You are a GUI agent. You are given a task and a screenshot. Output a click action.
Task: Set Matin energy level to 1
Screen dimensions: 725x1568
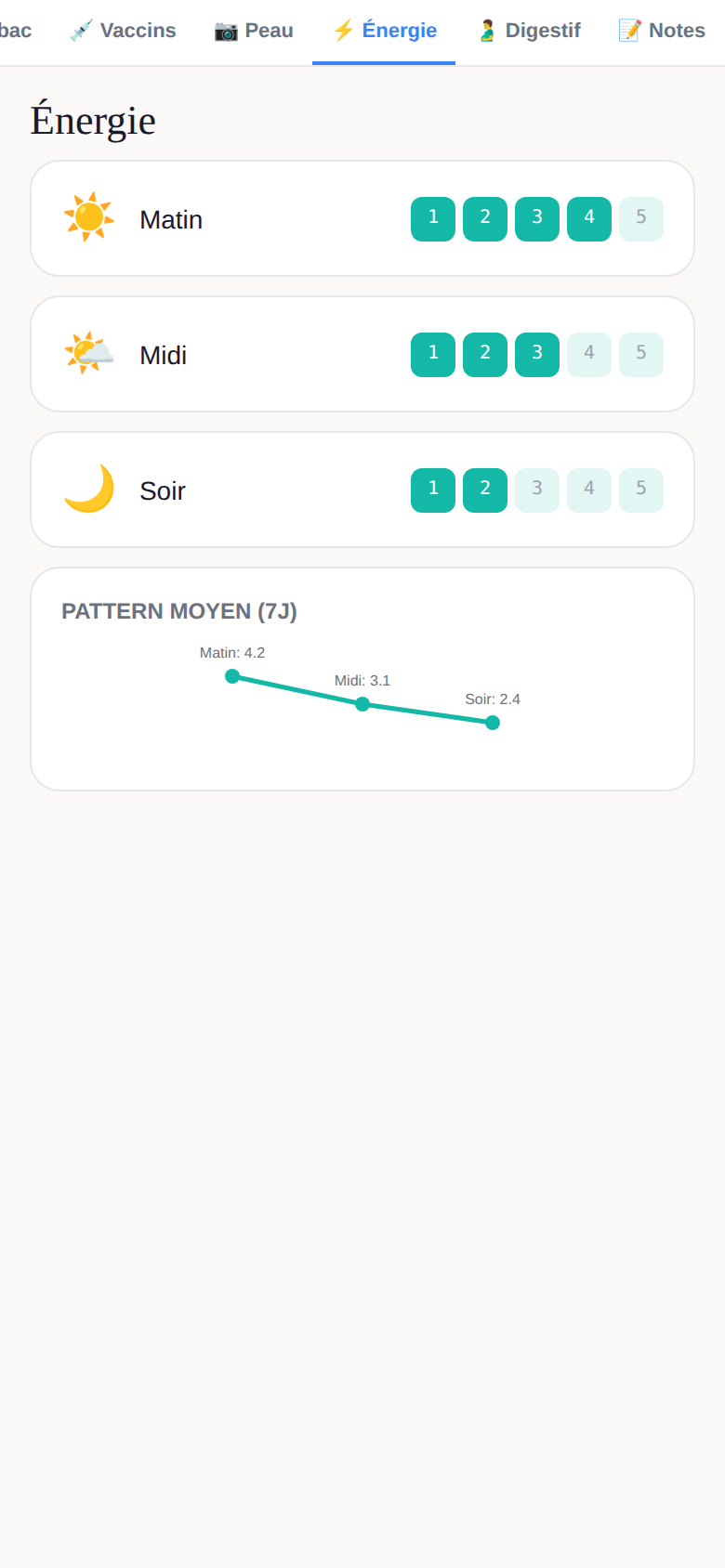(x=433, y=219)
